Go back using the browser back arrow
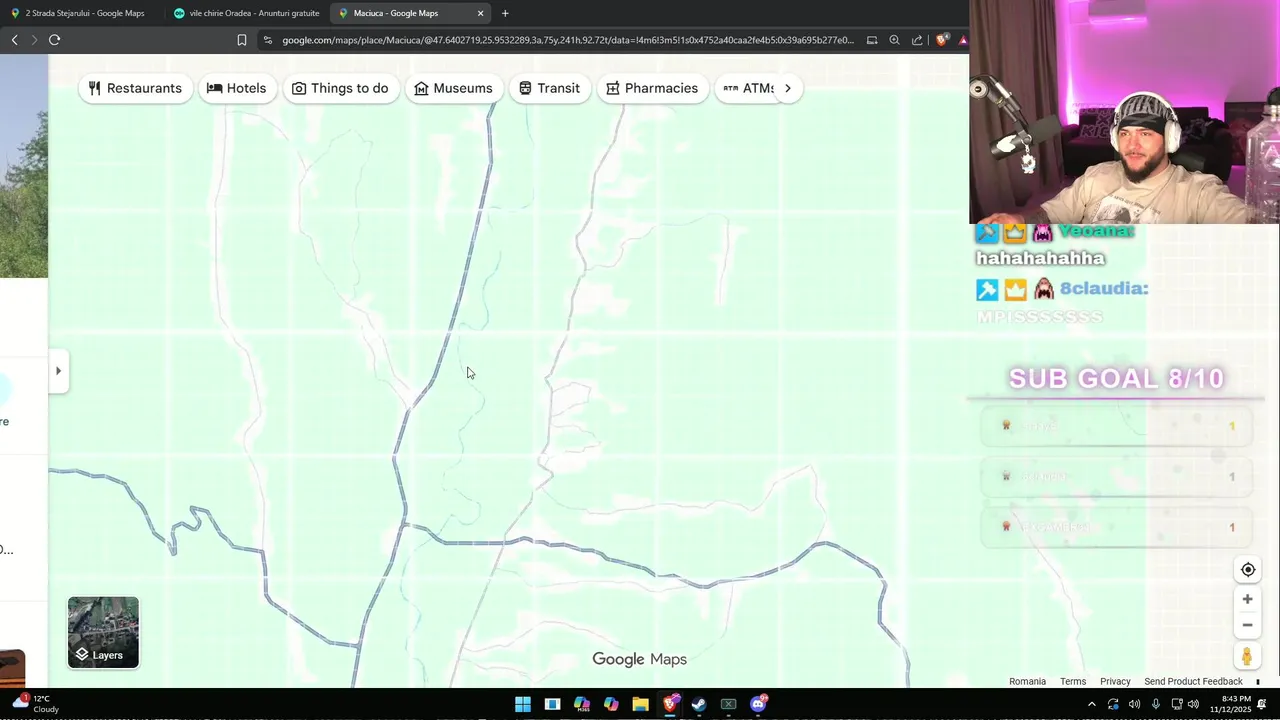Viewport: 1280px width, 720px height. [14, 40]
